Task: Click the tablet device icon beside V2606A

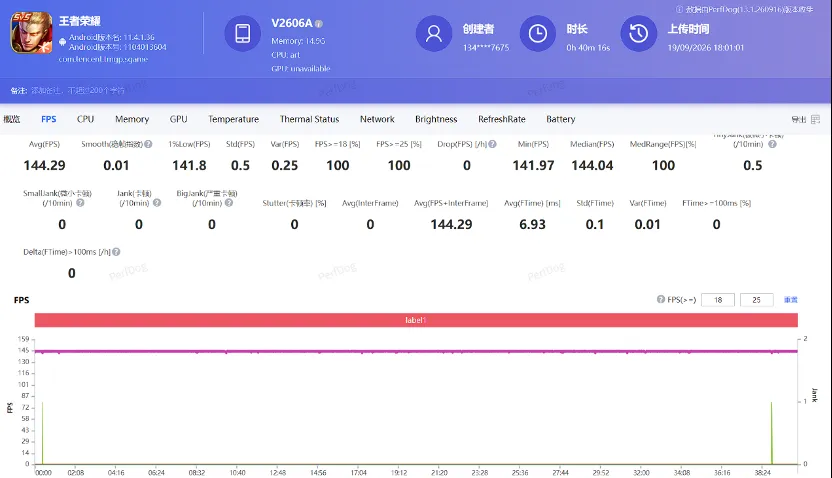Action: pos(242,33)
